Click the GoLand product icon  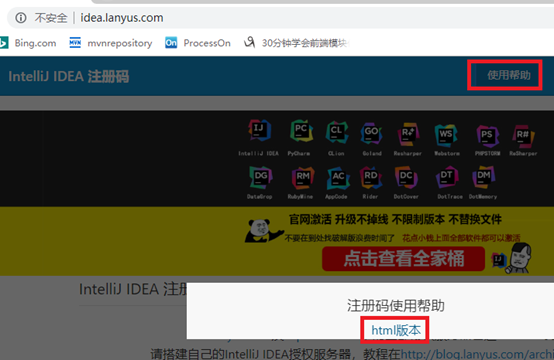371,133
